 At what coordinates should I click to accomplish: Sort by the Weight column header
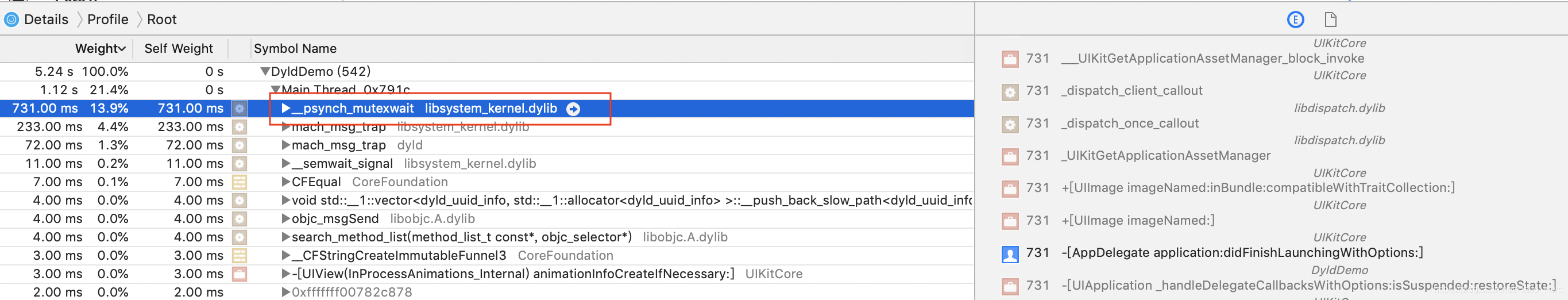pyautogui.click(x=101, y=49)
